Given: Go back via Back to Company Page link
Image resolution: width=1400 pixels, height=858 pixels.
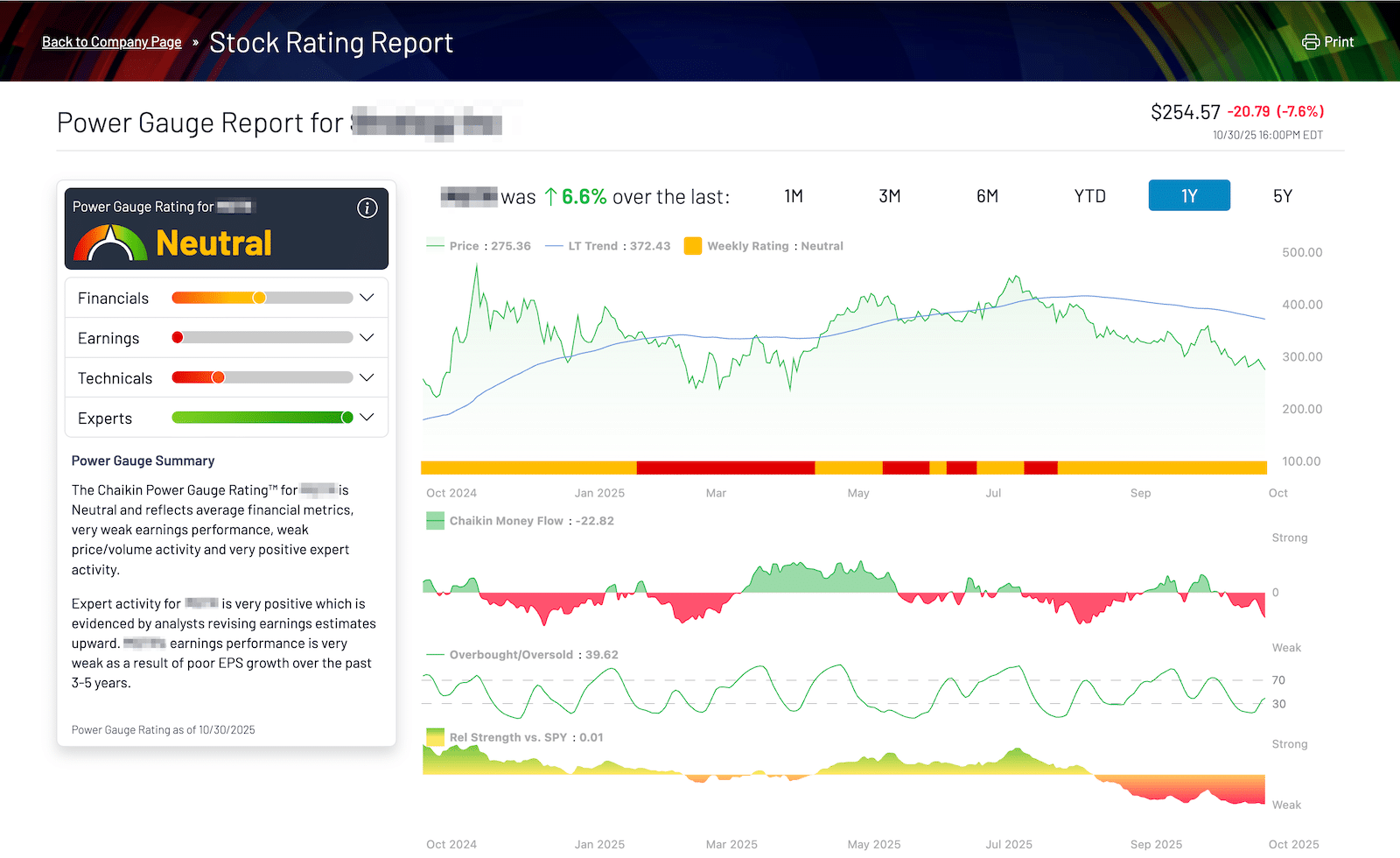Looking at the screenshot, I should (112, 42).
